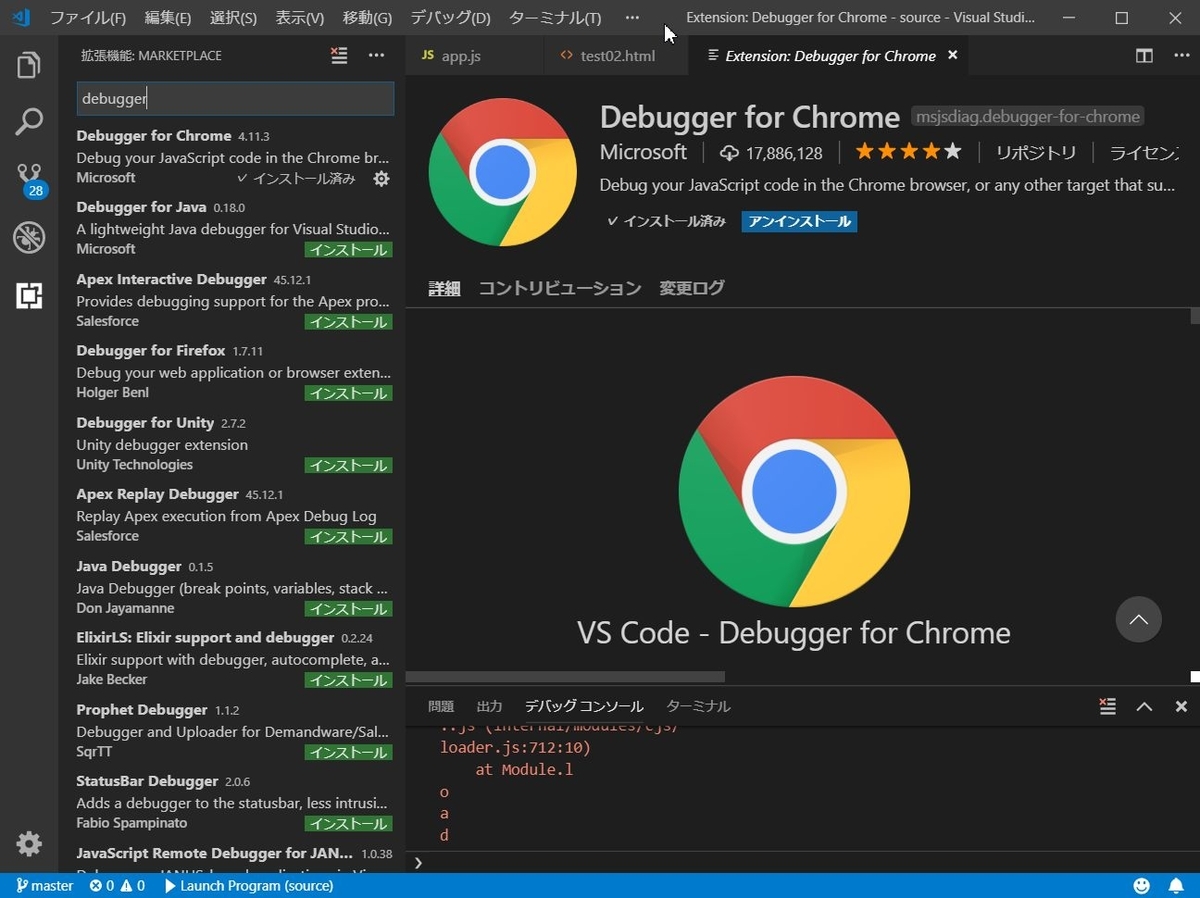The image size is (1200, 898).
Task: Click the VS Code logo icon in title bar
Action: [x=21, y=18]
